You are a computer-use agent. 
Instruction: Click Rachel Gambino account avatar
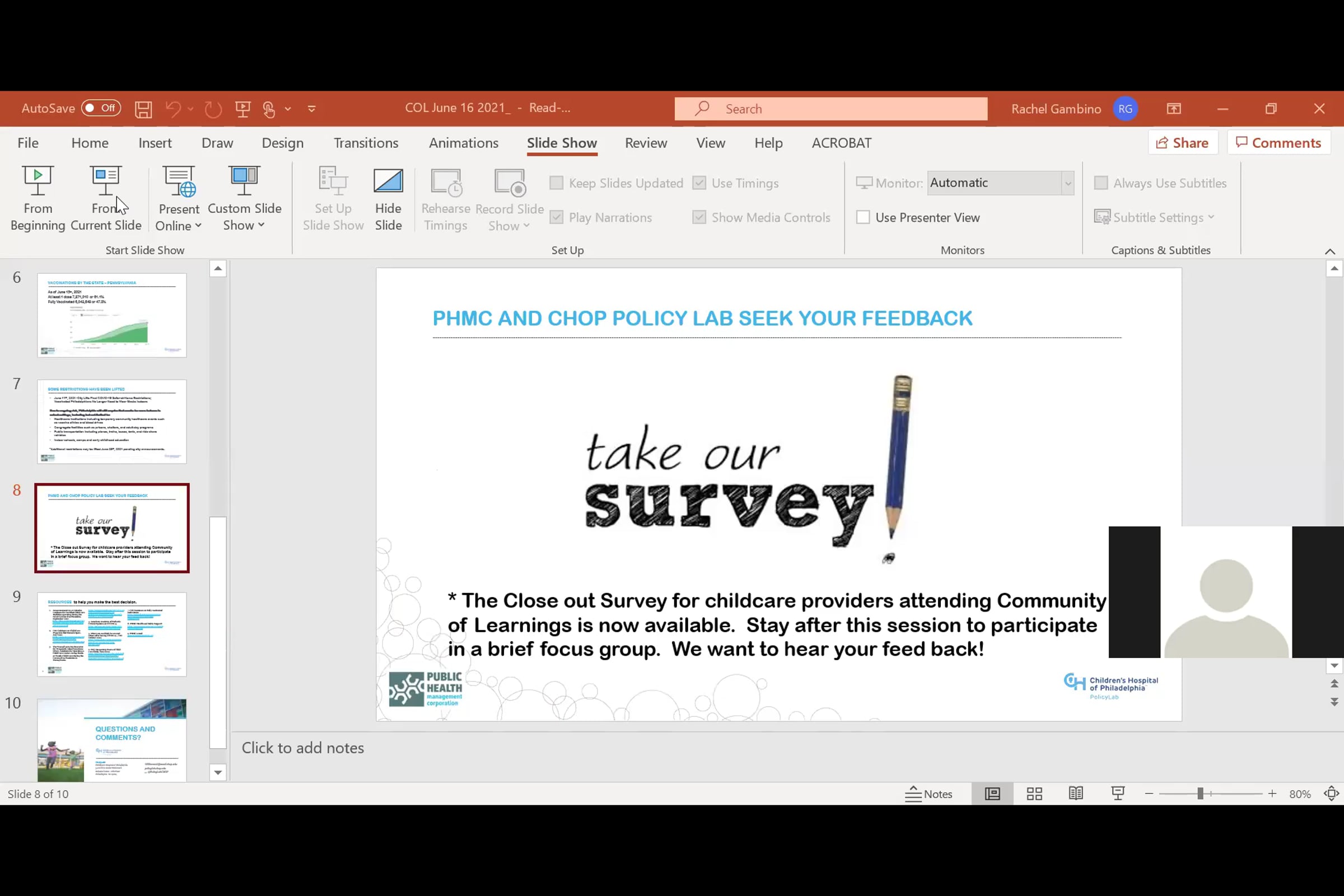(1125, 109)
